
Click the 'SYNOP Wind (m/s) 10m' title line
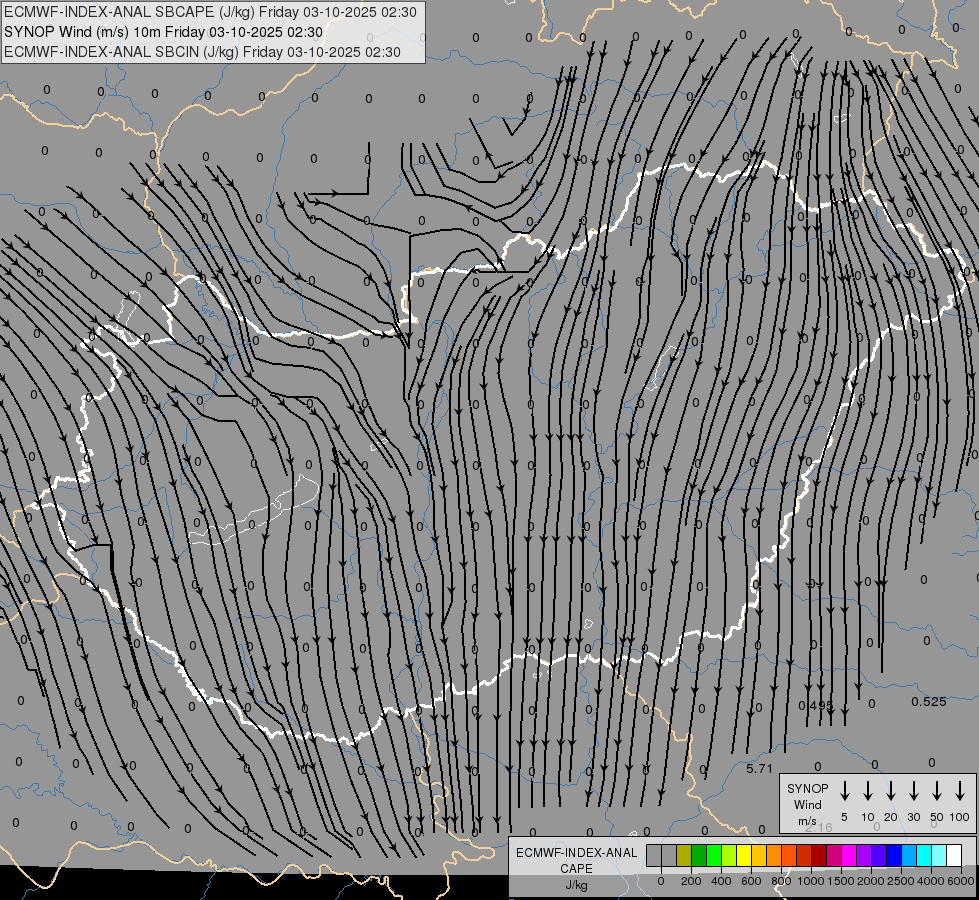(164, 32)
